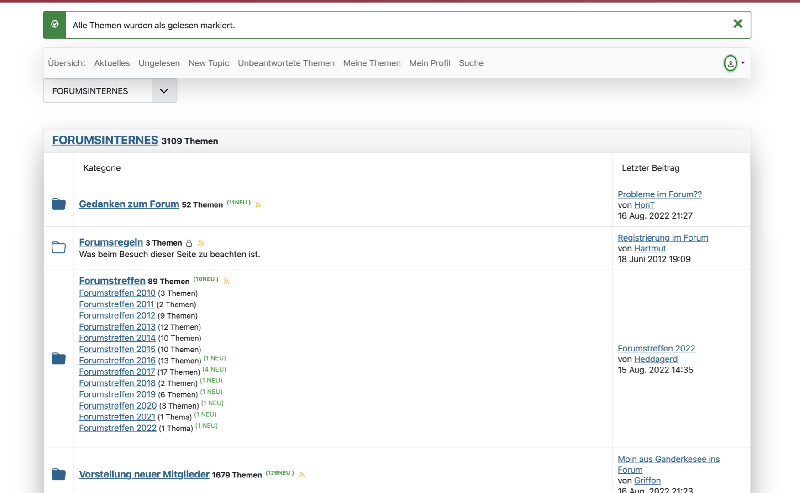Click green checkmark icon in notification banner
This screenshot has width=800, height=493.
tap(54, 24)
